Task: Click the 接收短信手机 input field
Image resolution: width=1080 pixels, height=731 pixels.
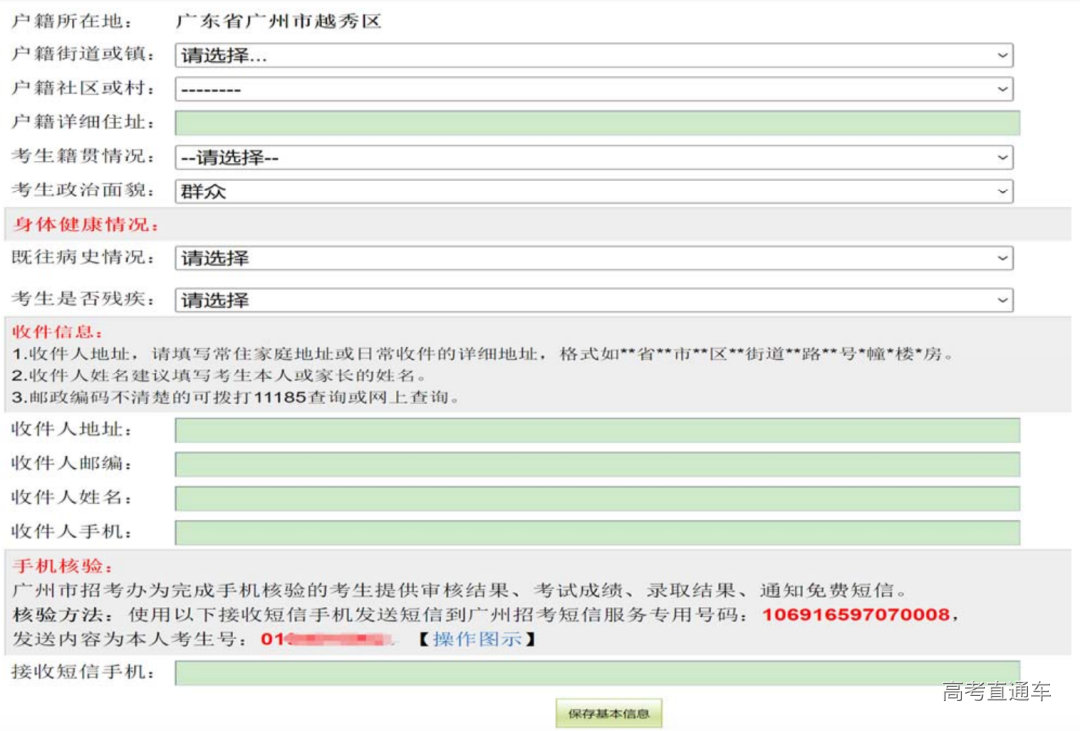Action: point(597,673)
